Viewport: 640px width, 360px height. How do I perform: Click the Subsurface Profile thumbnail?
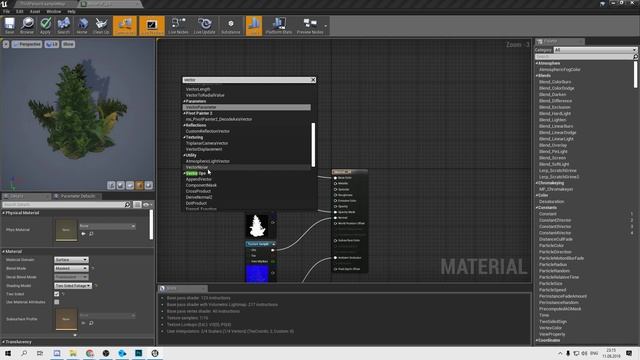66,319
